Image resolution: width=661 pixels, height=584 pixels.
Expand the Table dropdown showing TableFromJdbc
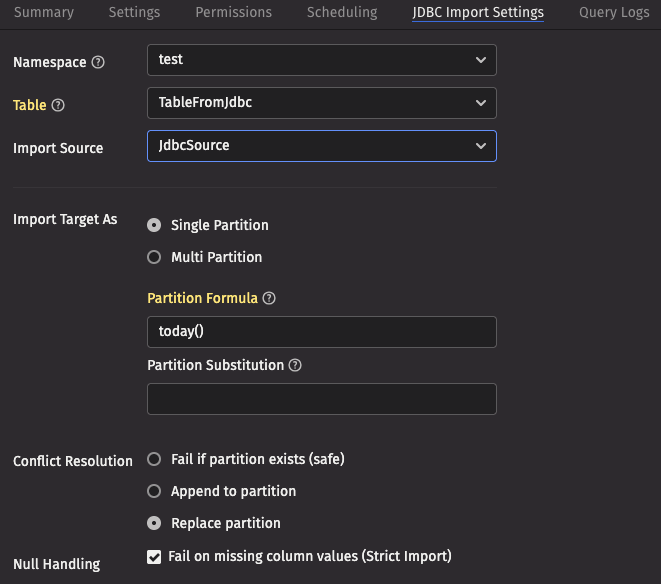(x=321, y=102)
